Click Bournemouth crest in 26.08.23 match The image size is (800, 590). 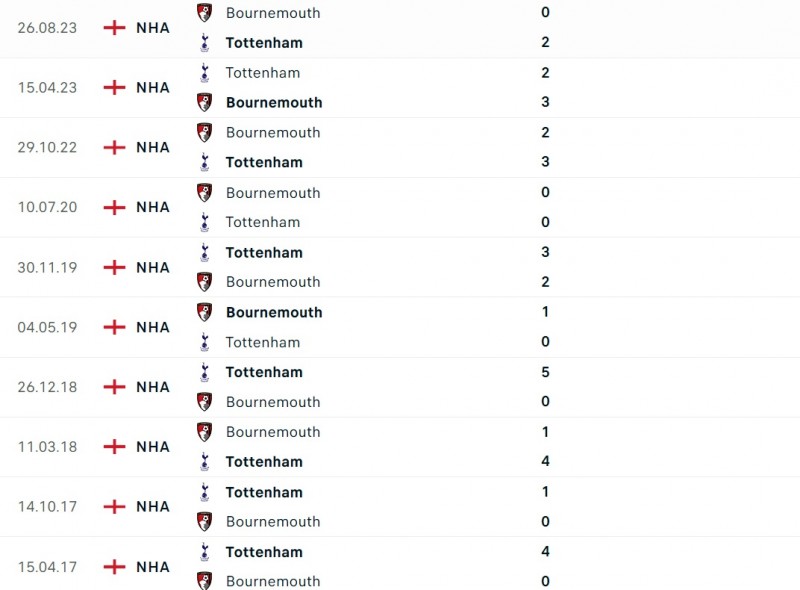tap(205, 12)
